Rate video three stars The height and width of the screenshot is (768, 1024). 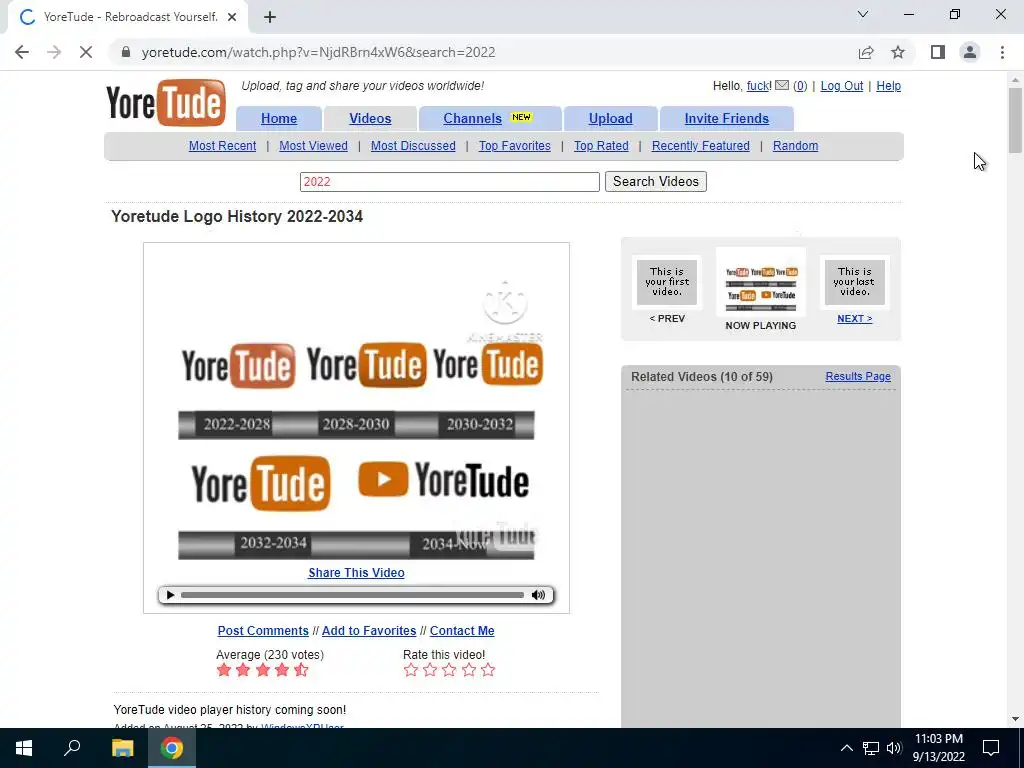[449, 670]
